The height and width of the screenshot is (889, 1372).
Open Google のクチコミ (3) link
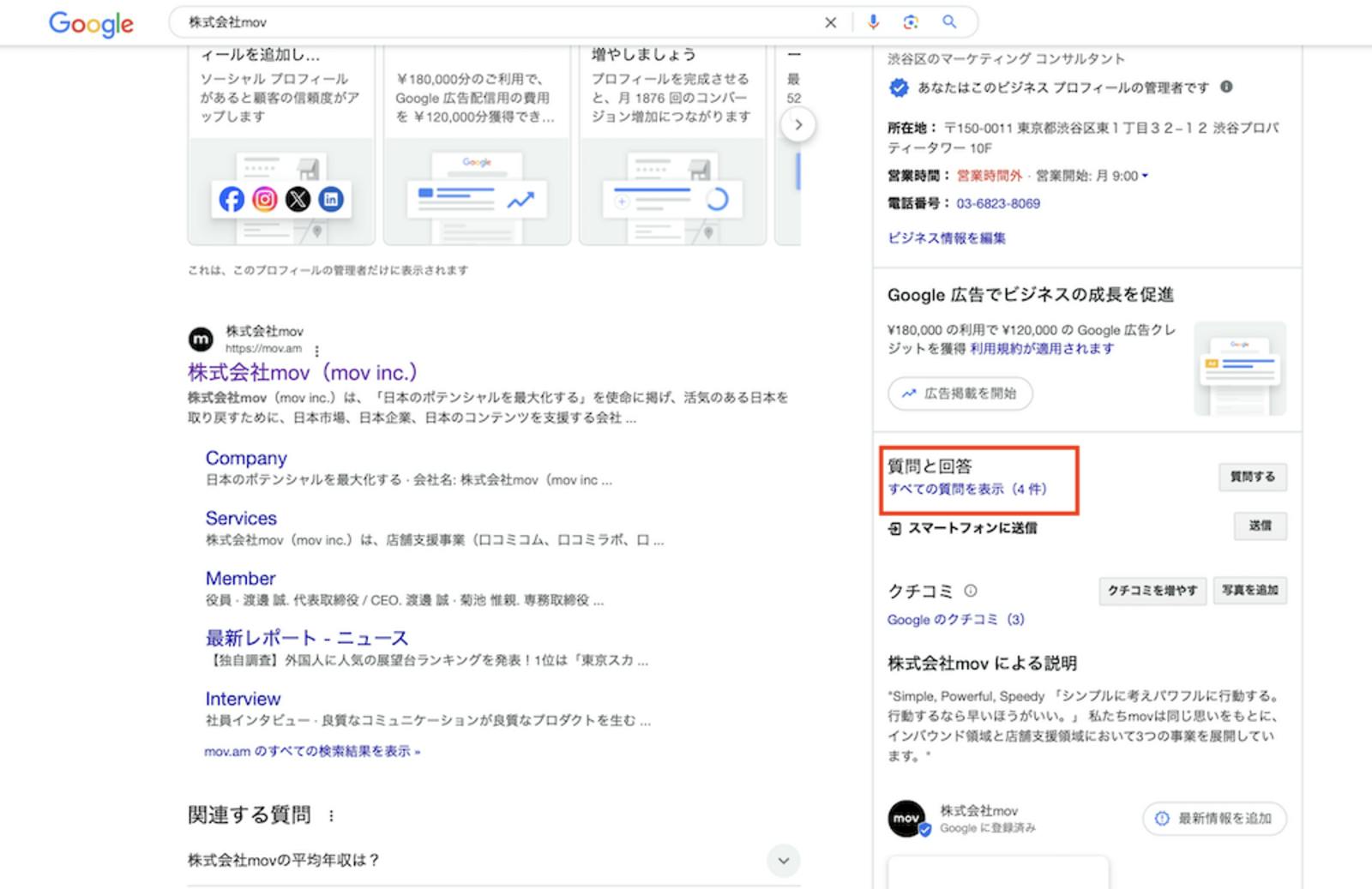[956, 620]
